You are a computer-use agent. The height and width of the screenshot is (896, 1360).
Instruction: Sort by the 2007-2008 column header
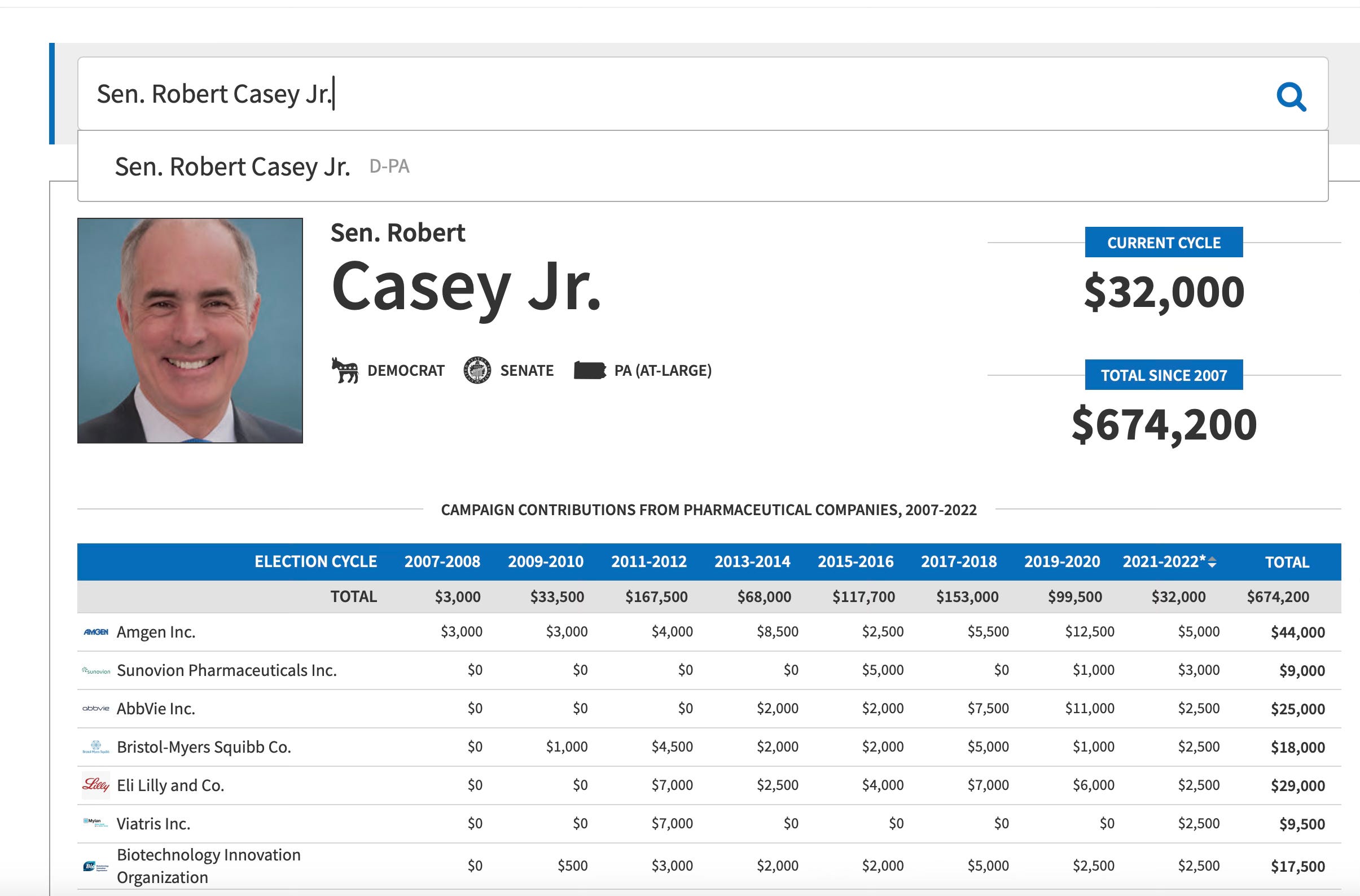pos(442,562)
